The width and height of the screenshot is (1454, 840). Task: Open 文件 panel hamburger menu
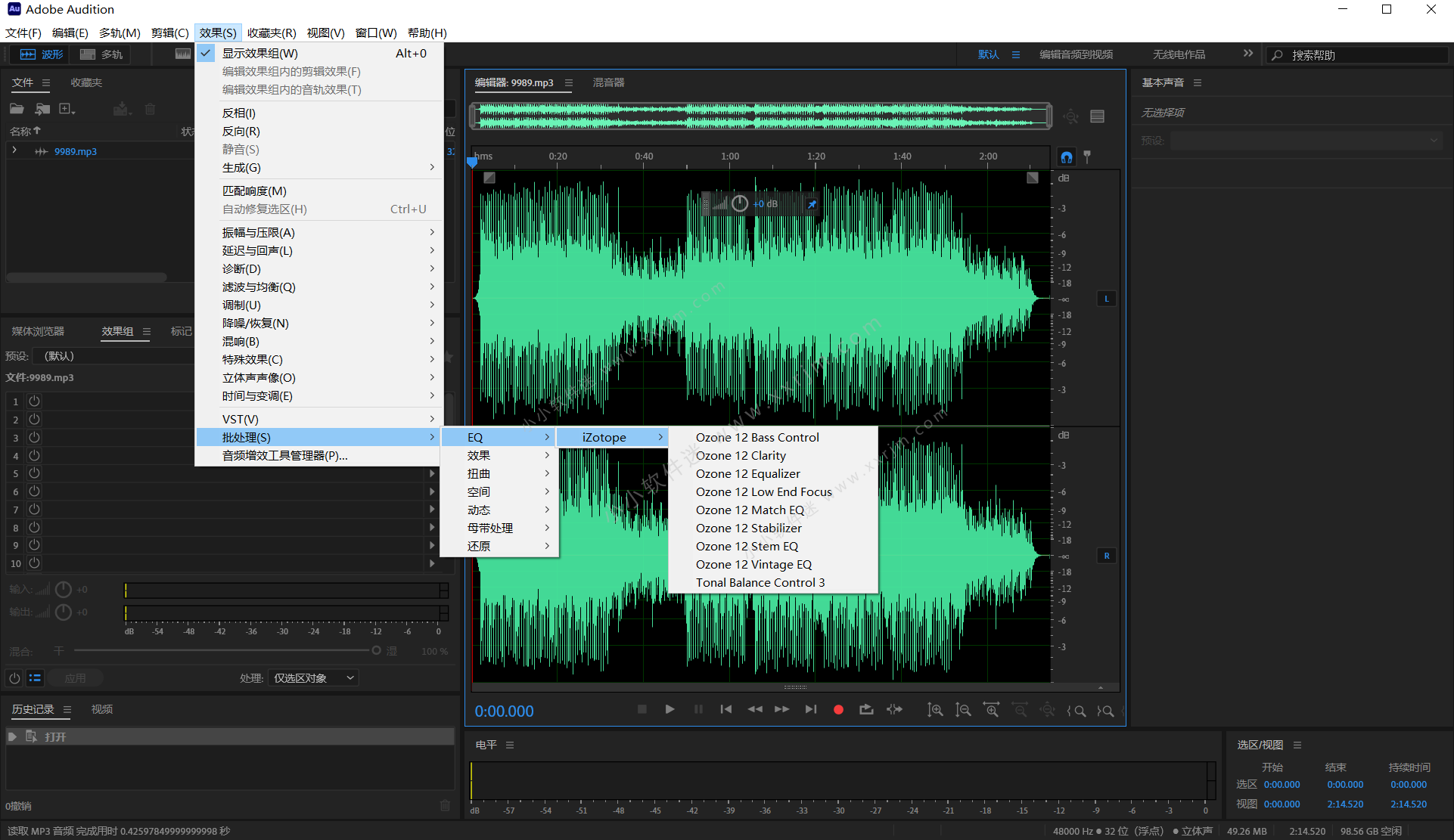[x=46, y=82]
